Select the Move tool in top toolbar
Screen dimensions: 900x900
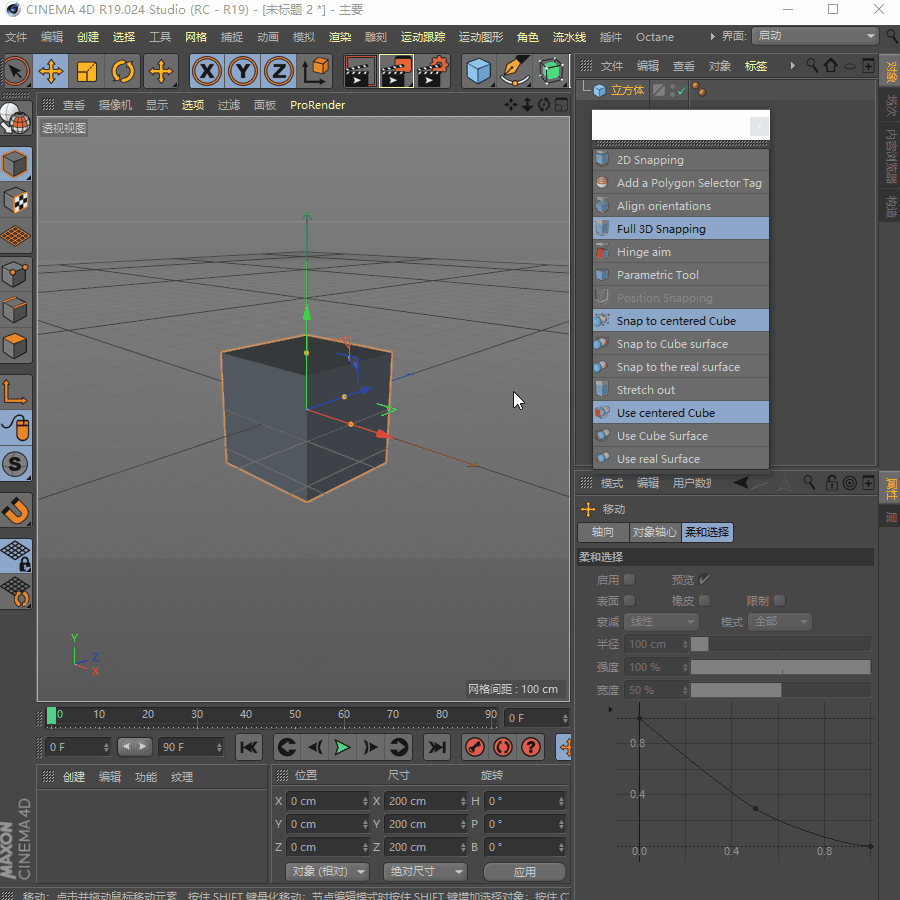tap(51, 71)
